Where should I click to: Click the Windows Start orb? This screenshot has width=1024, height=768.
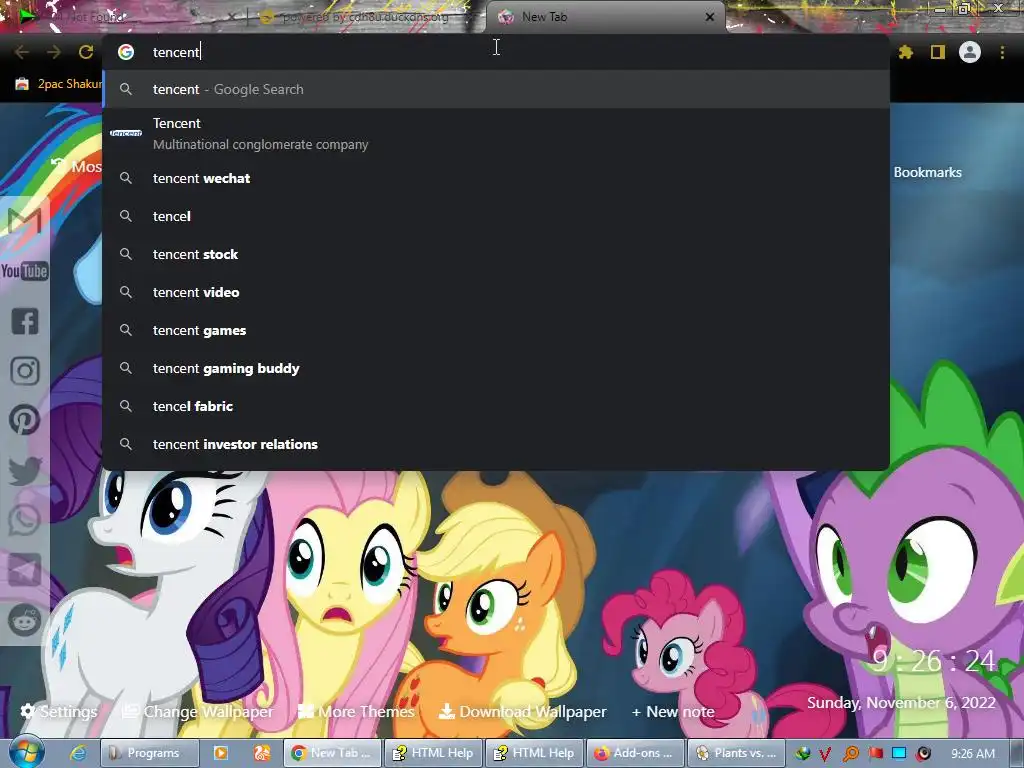coord(26,752)
